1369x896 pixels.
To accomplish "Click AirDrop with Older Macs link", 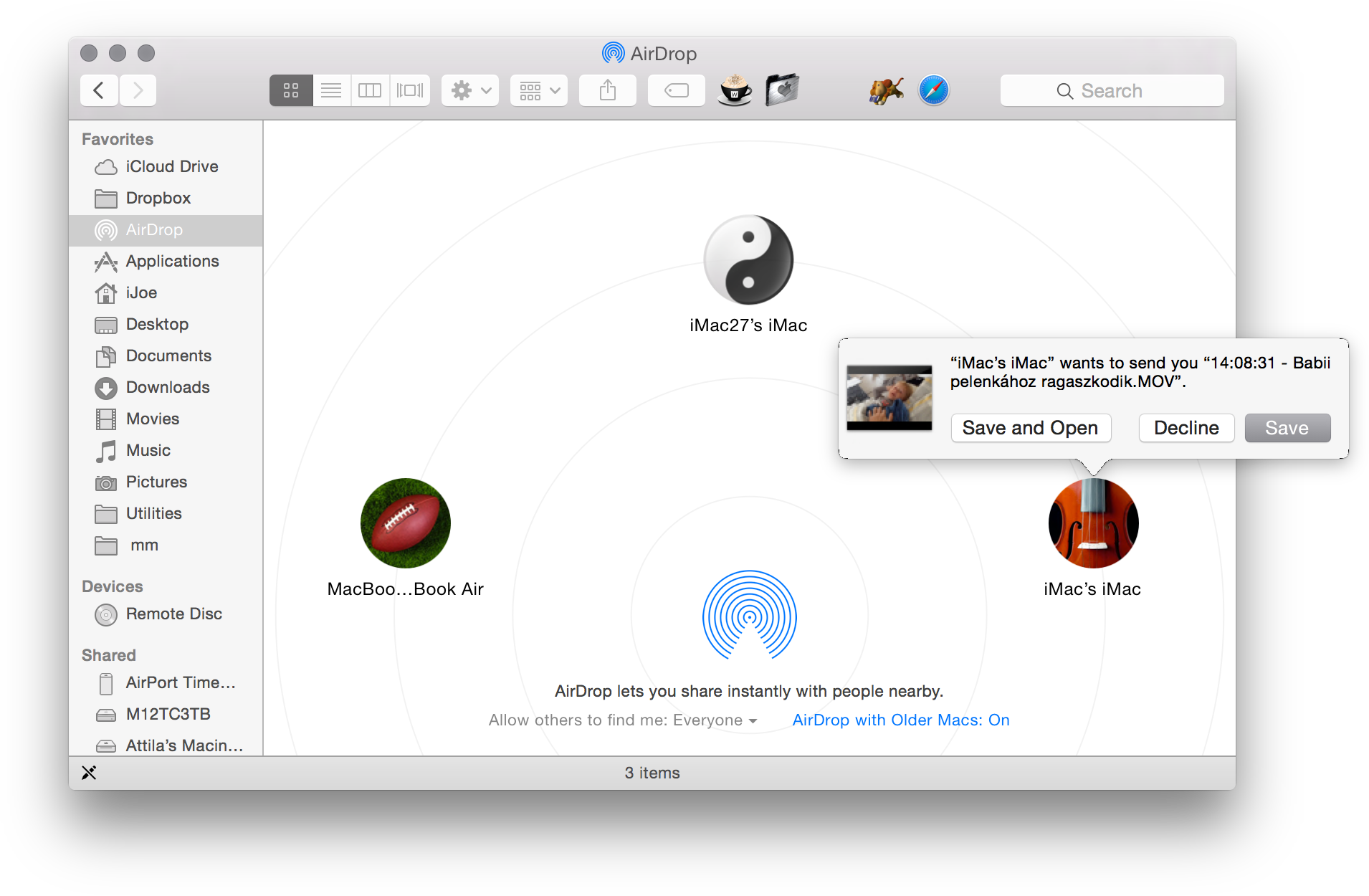I will coord(901,720).
